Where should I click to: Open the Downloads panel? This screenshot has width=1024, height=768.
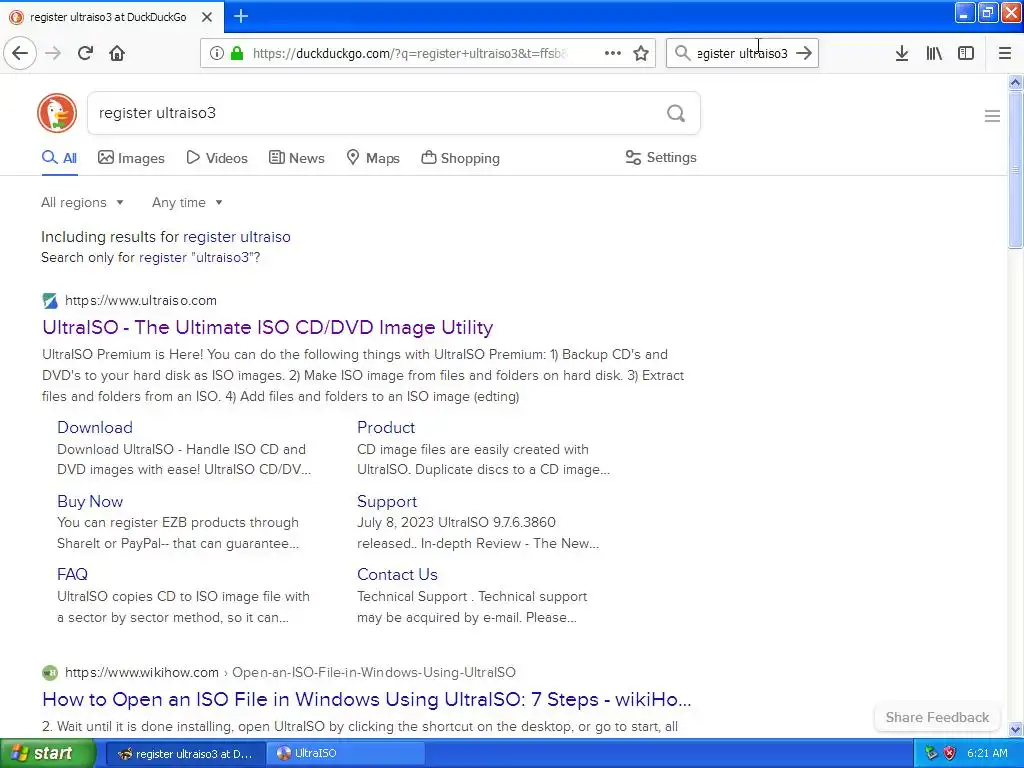(901, 54)
